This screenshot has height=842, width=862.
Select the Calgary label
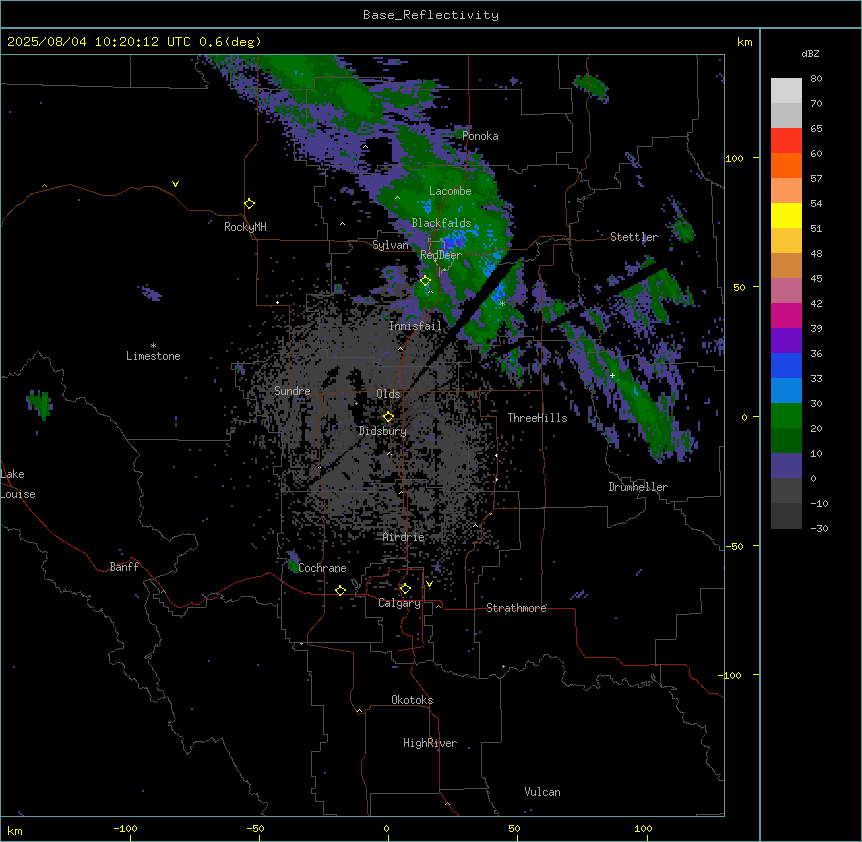click(x=400, y=603)
